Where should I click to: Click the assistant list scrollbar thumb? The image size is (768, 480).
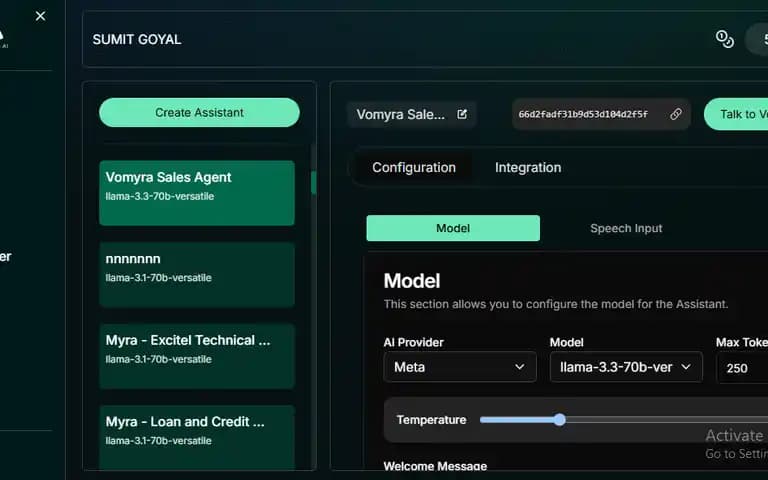313,183
